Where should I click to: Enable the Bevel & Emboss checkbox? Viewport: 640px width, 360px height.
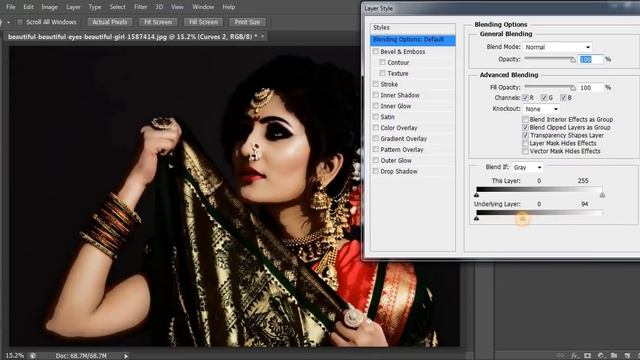point(376,51)
